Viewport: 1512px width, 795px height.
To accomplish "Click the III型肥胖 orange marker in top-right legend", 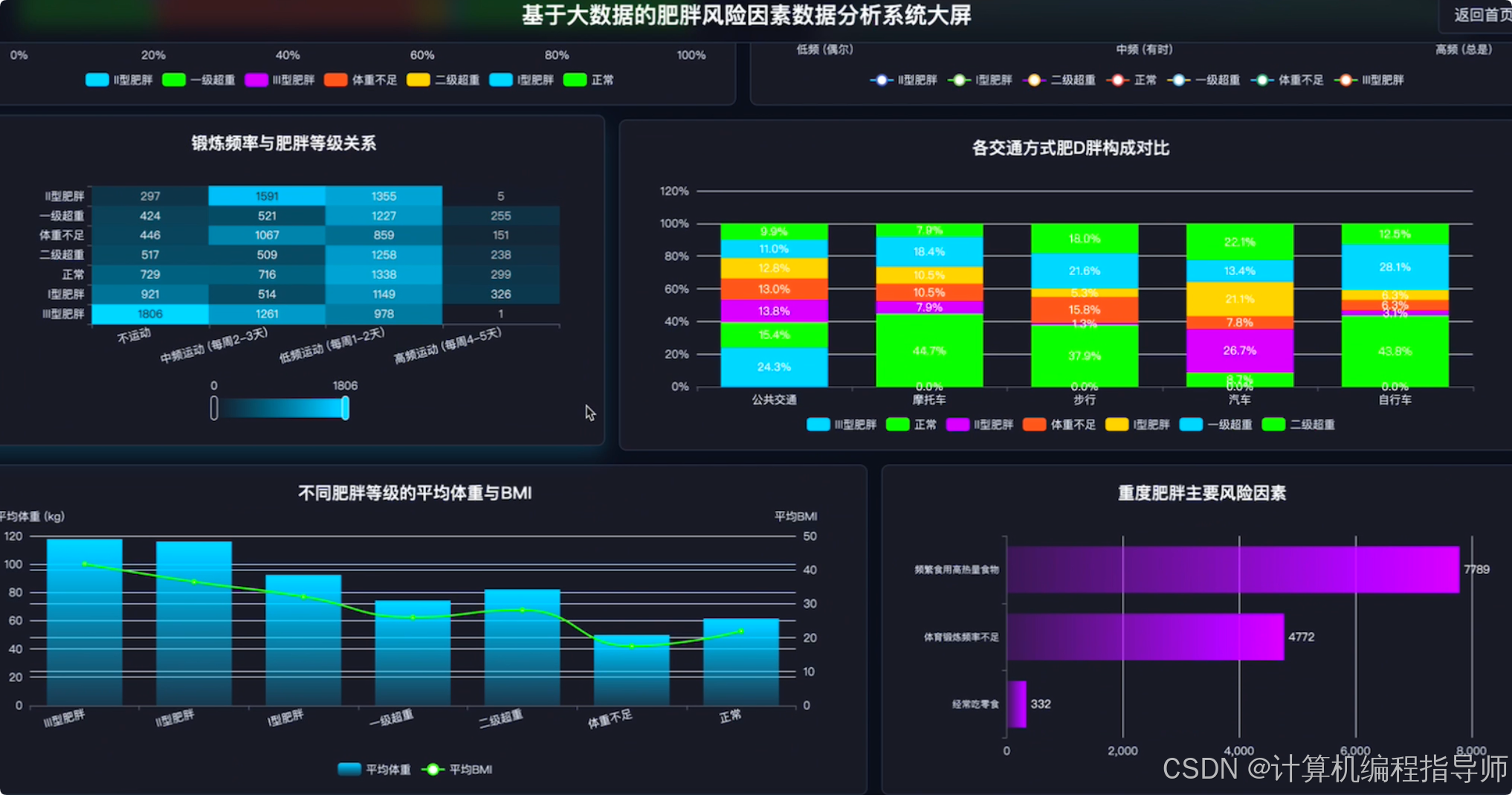I will coord(1345,80).
